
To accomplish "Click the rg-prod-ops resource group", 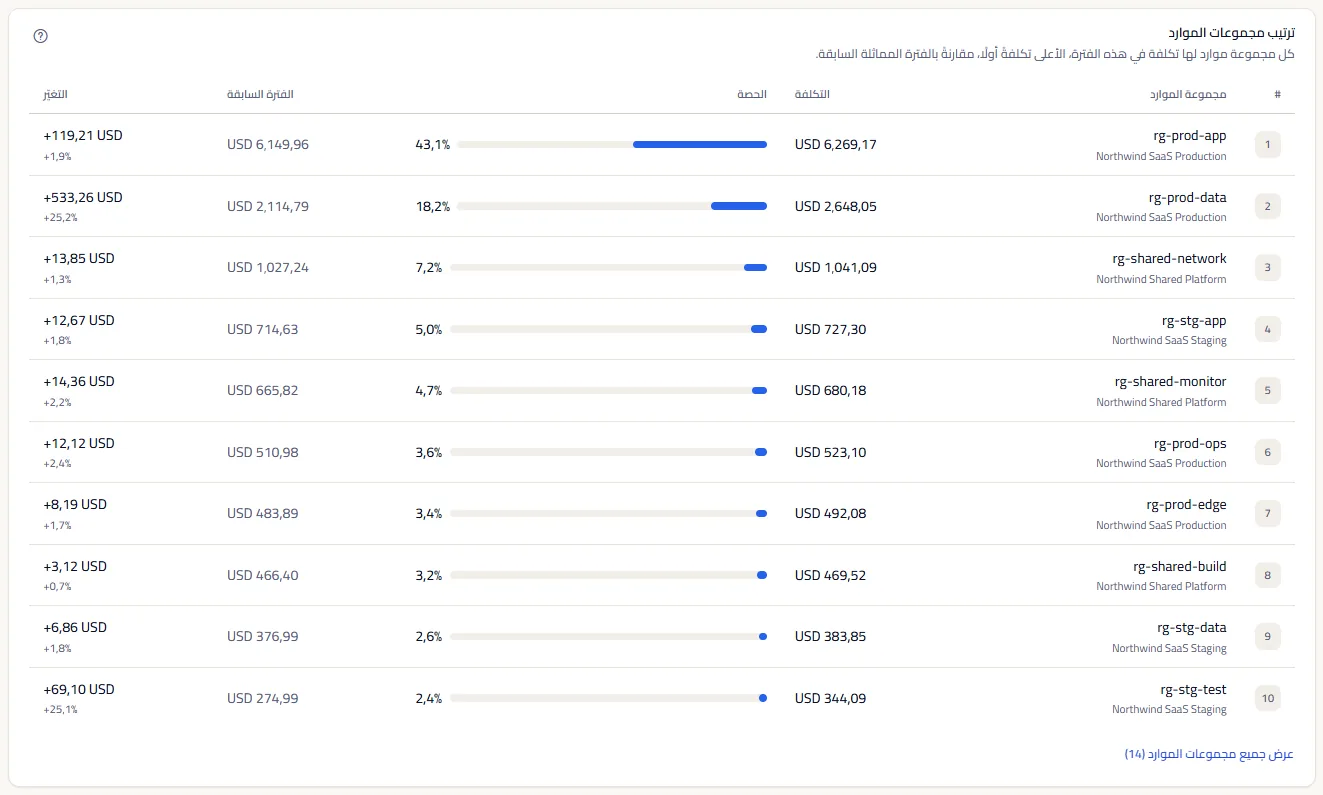I will 1190,443.
